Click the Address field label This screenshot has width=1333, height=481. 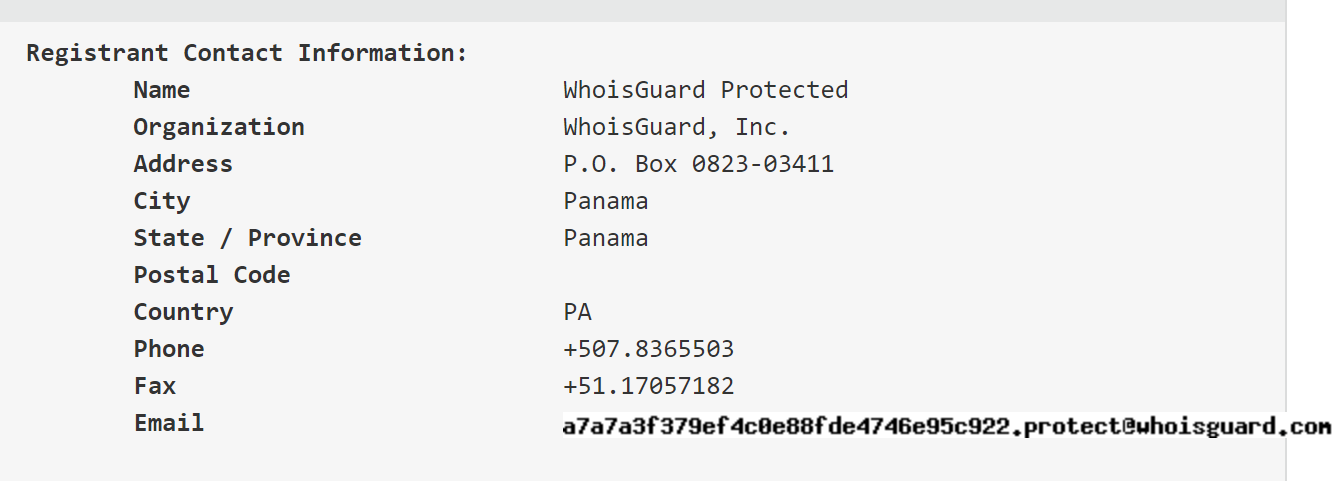[182, 164]
